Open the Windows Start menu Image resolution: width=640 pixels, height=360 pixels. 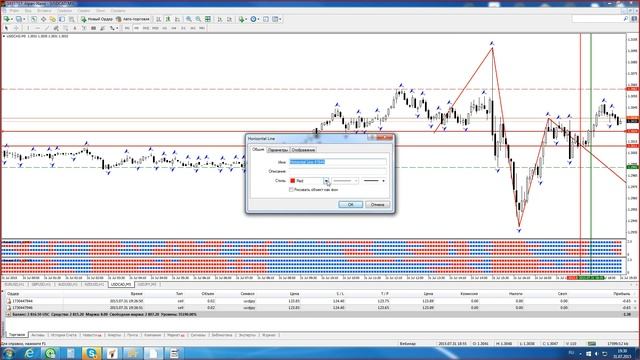click(x=8, y=353)
